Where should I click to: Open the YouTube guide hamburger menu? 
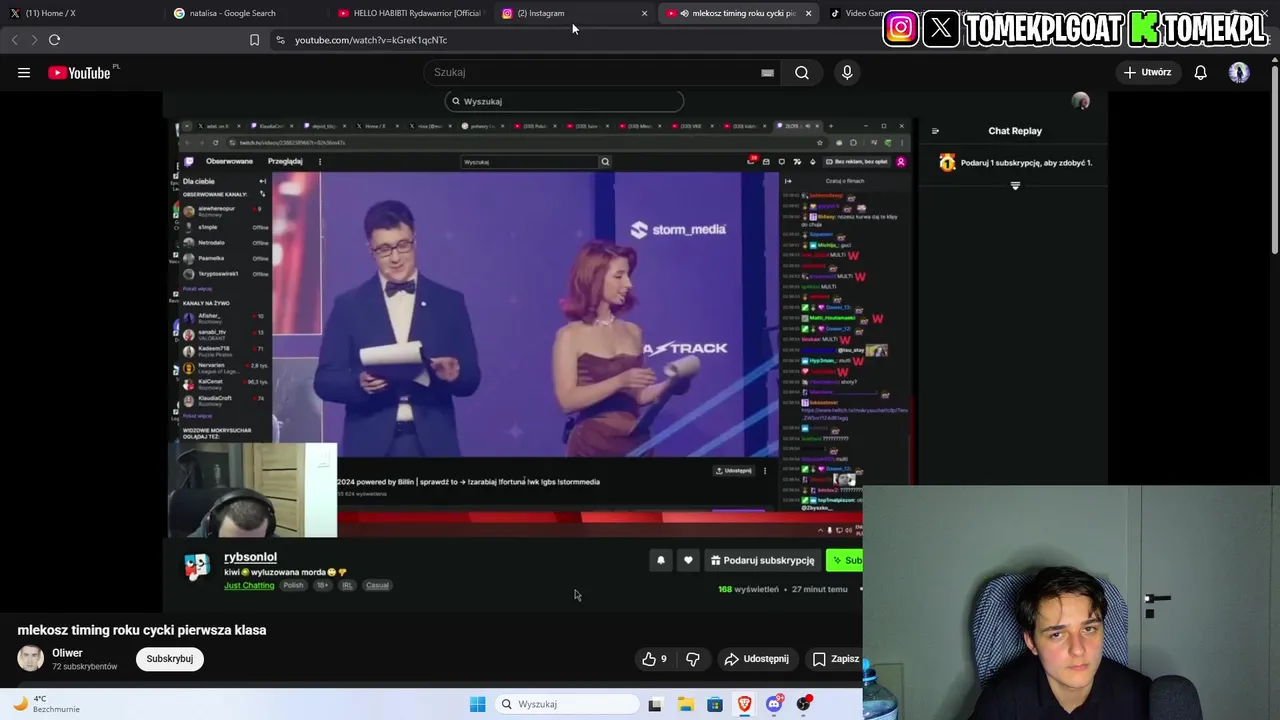pyautogui.click(x=24, y=72)
